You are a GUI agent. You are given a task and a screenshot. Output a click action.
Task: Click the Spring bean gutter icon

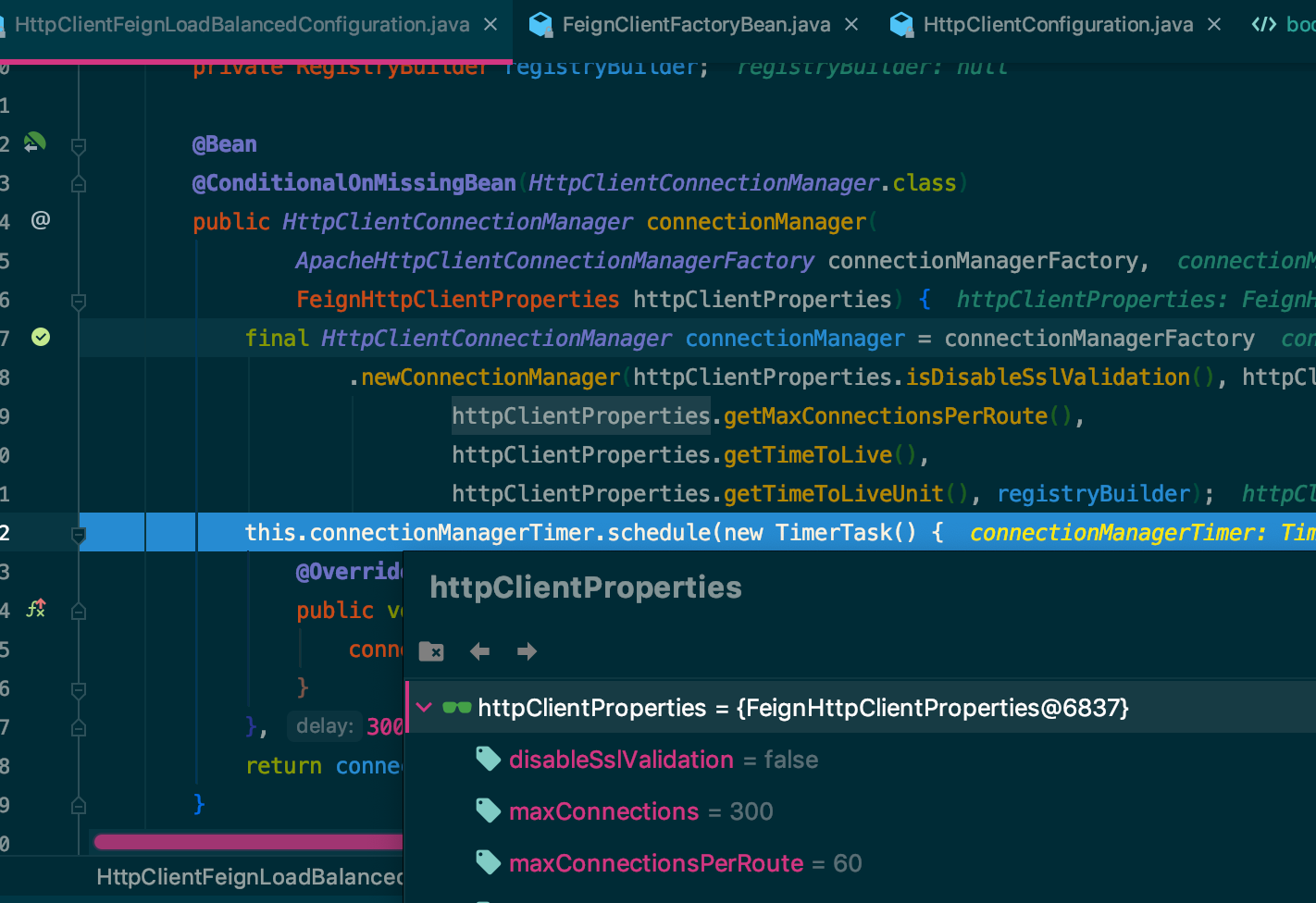tap(34, 142)
